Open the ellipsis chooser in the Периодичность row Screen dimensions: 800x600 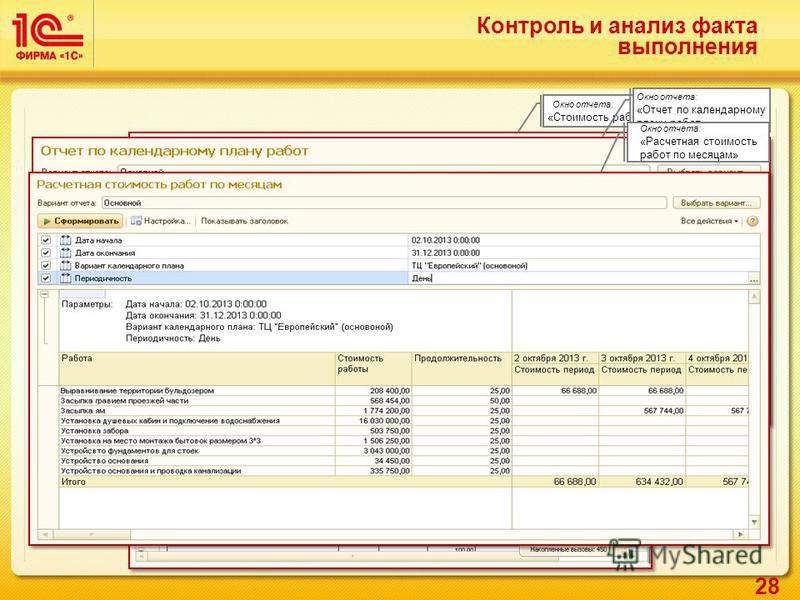pyautogui.click(x=754, y=279)
